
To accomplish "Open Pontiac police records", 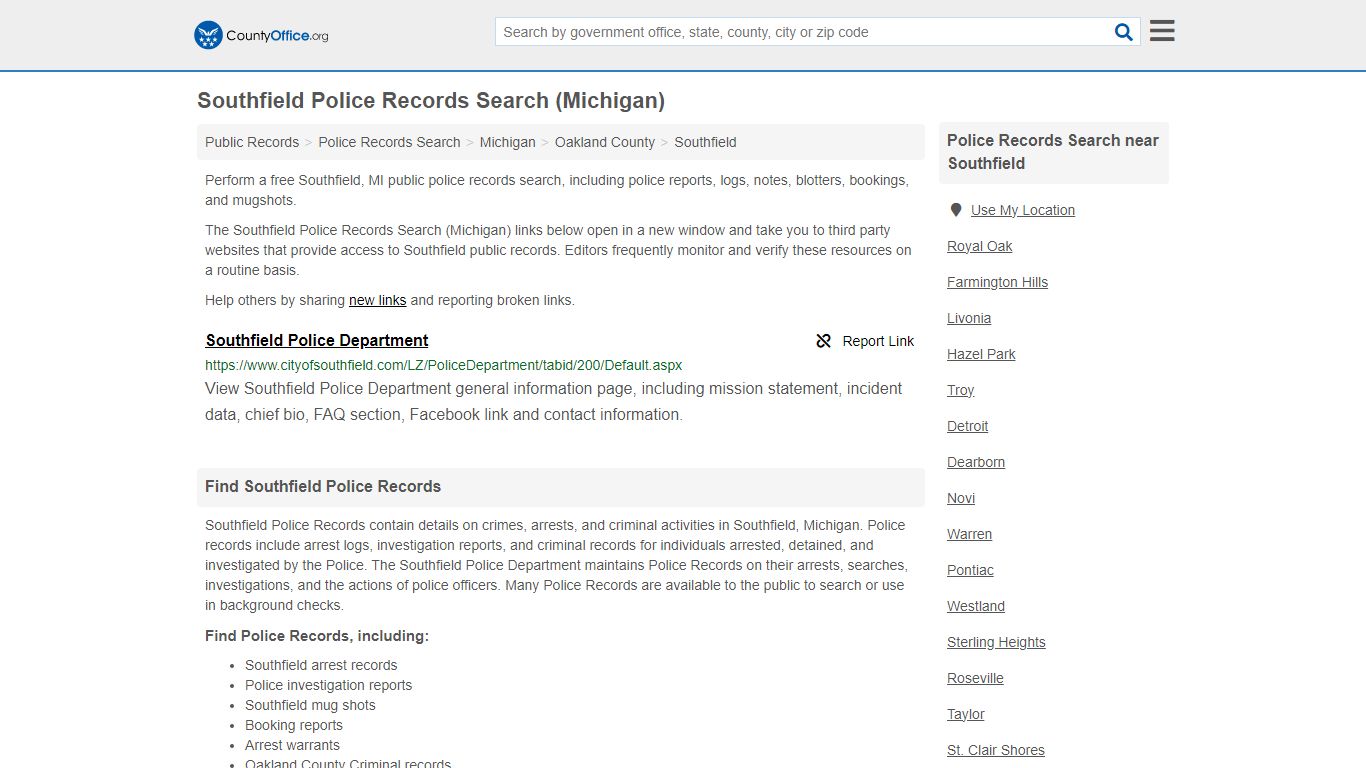I will click(970, 570).
